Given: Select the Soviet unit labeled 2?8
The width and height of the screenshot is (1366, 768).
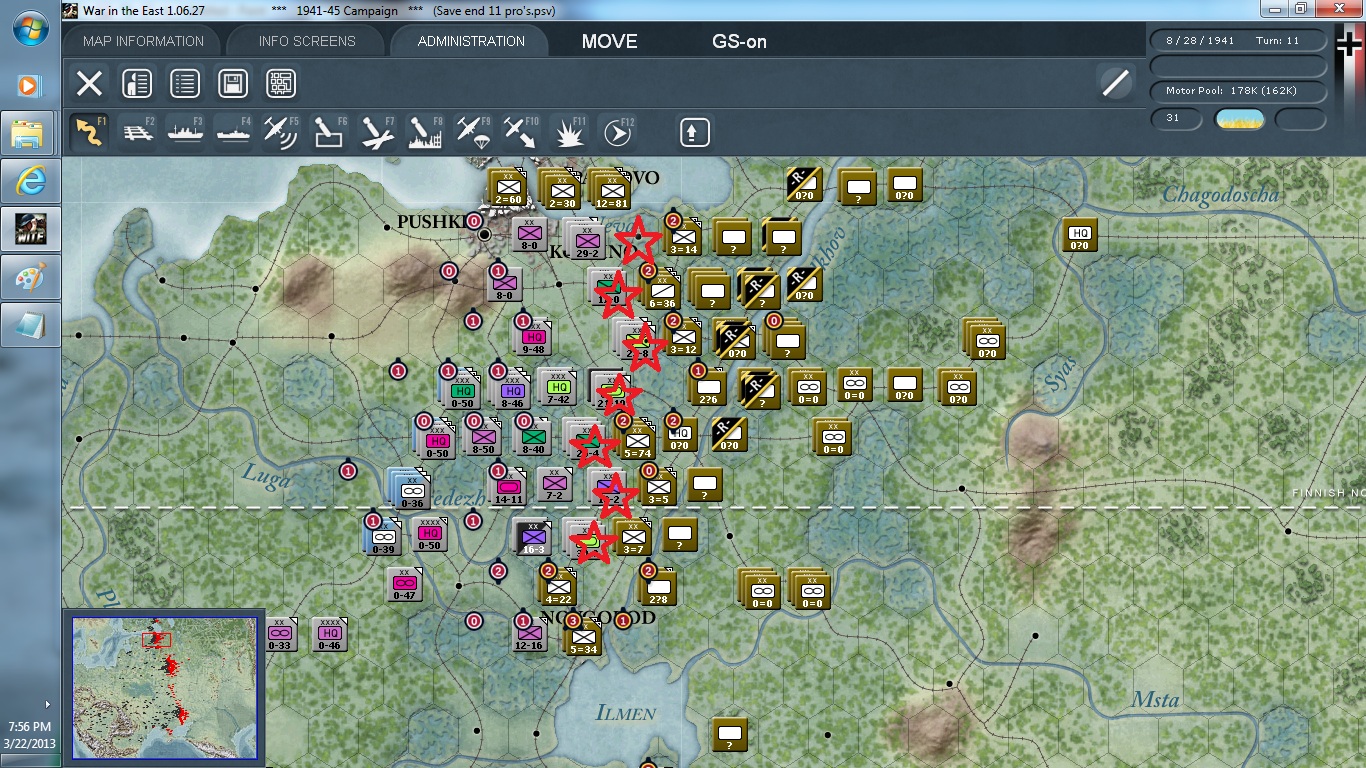Looking at the screenshot, I should pyautogui.click(x=657, y=586).
